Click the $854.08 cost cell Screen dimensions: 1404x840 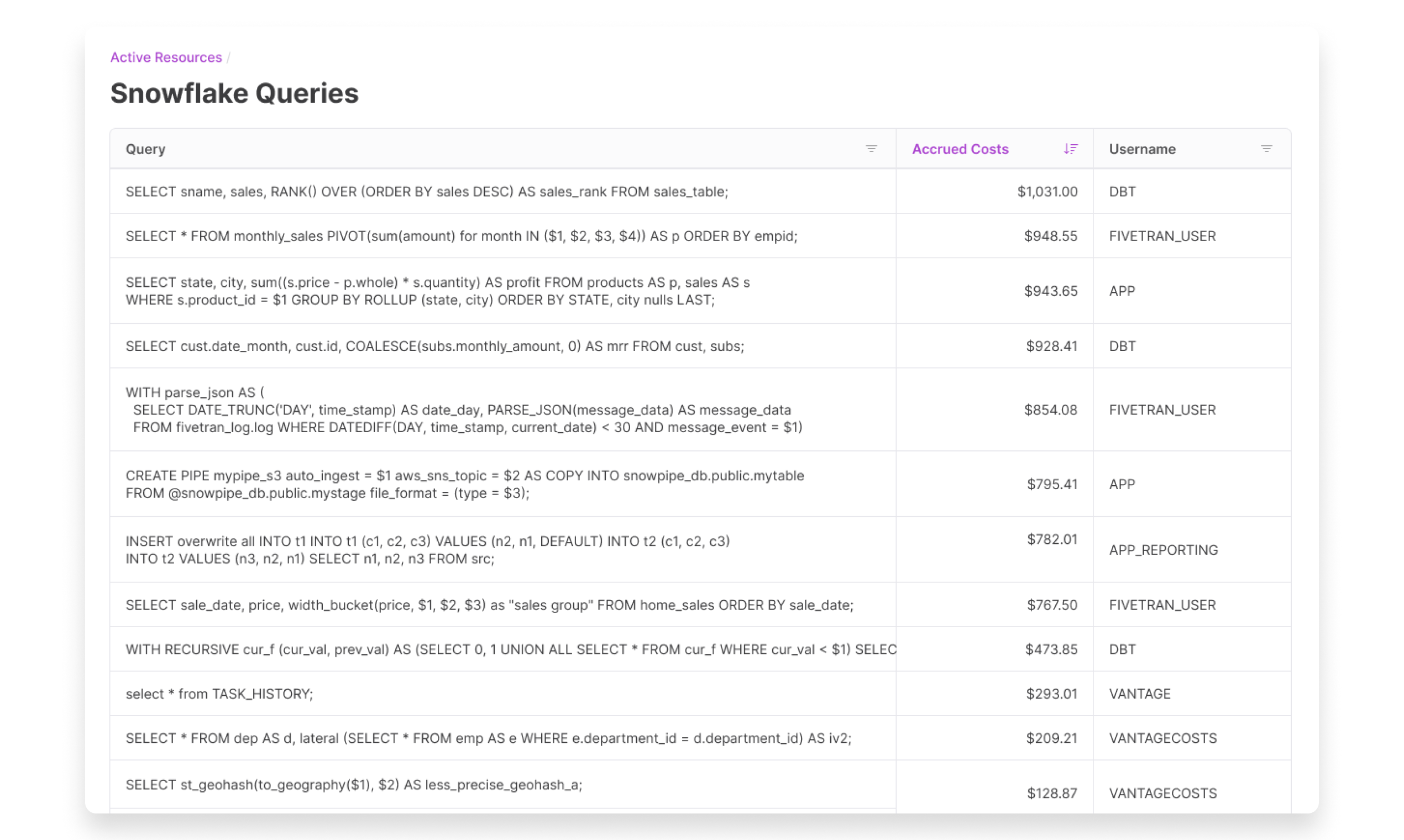click(x=1051, y=410)
